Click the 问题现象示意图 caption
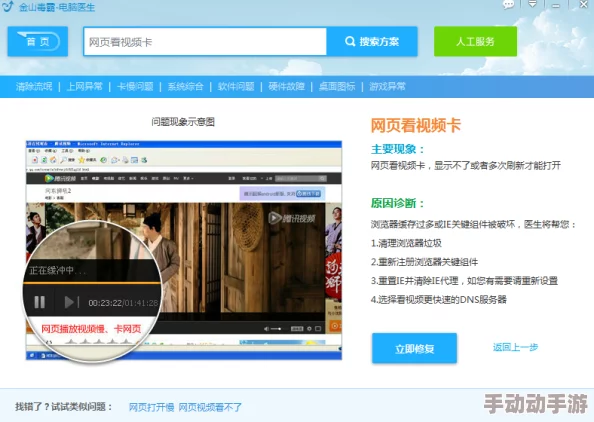 click(x=183, y=122)
